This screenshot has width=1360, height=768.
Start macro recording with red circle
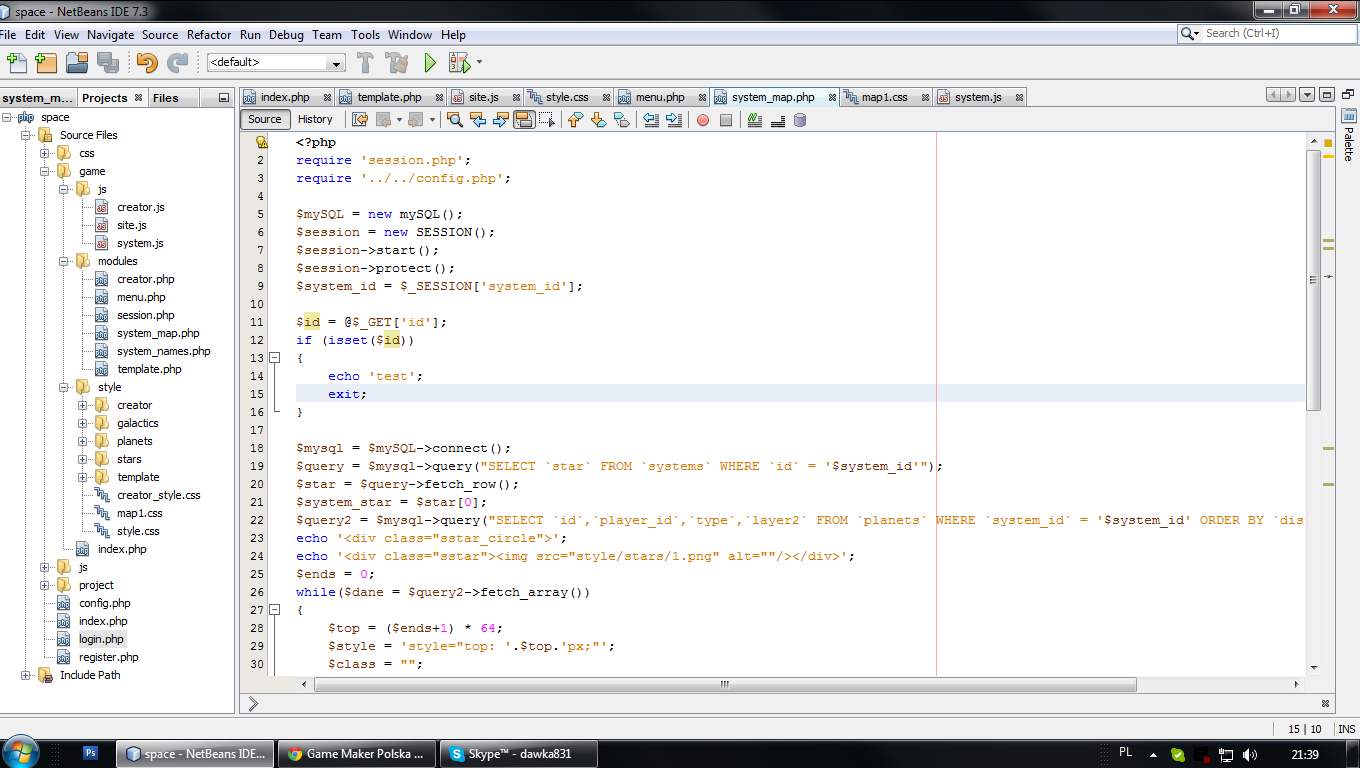tap(703, 120)
